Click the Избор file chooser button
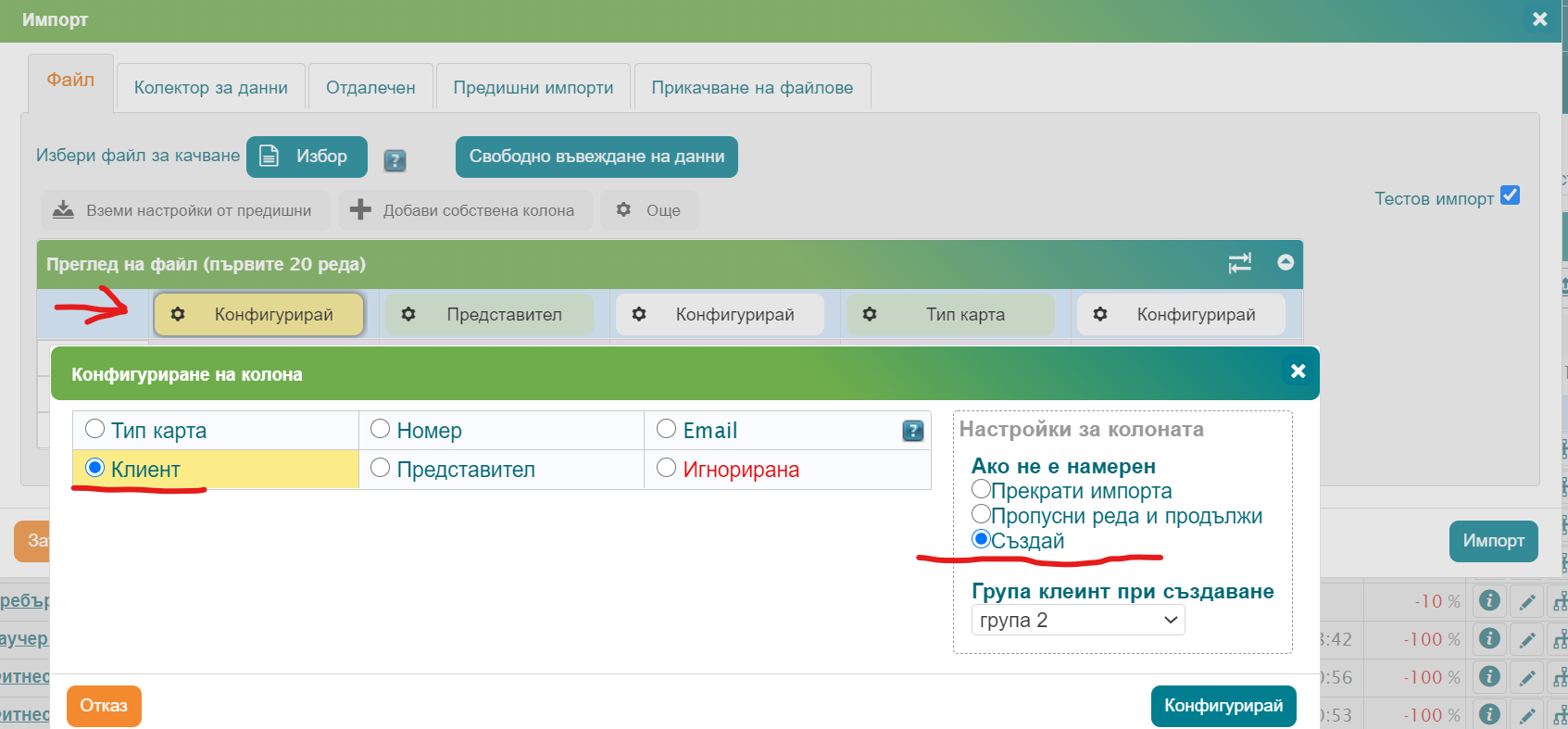 tap(307, 157)
